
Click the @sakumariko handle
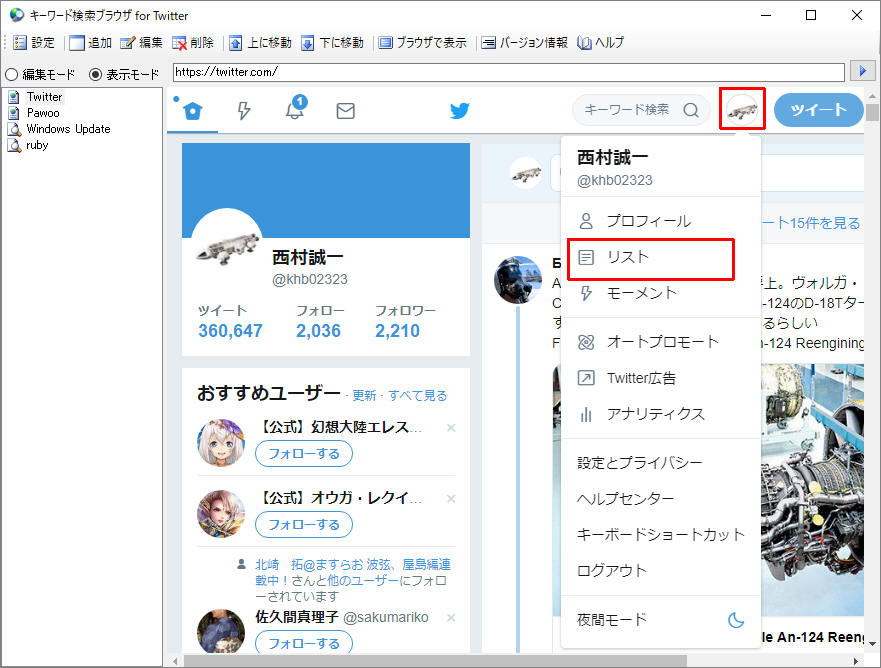click(x=385, y=617)
